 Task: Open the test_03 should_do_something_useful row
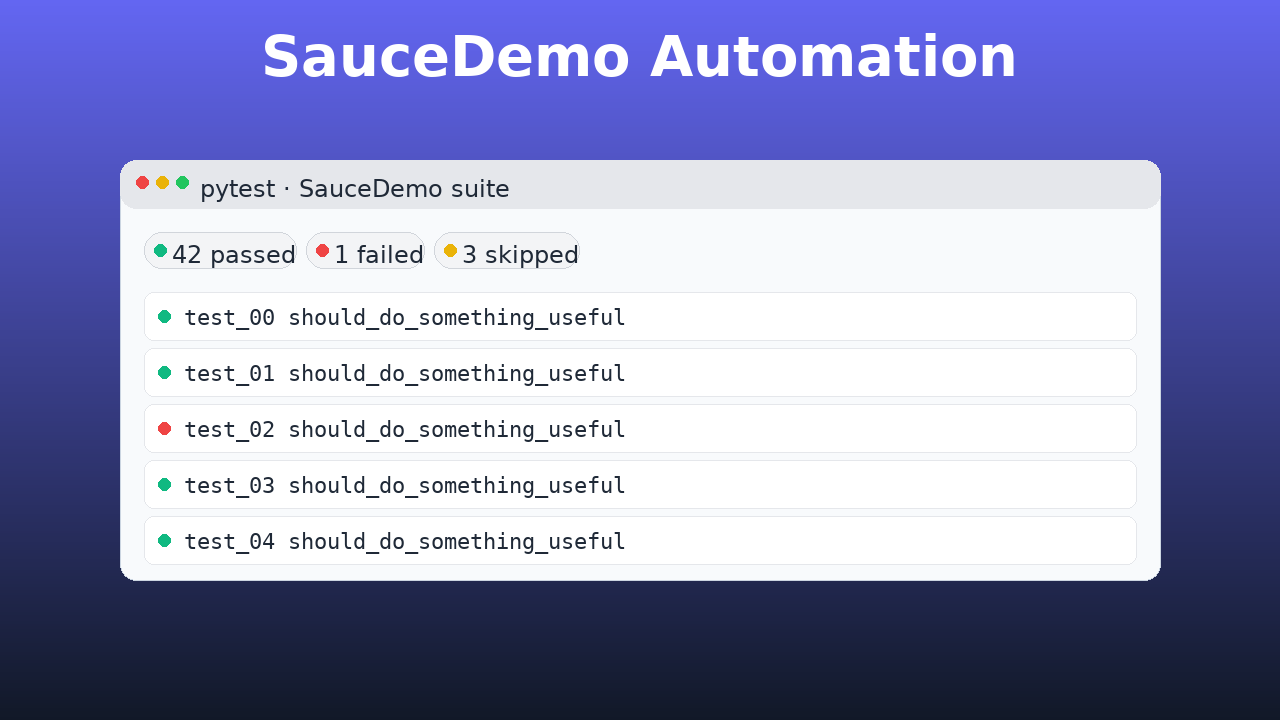click(640, 485)
